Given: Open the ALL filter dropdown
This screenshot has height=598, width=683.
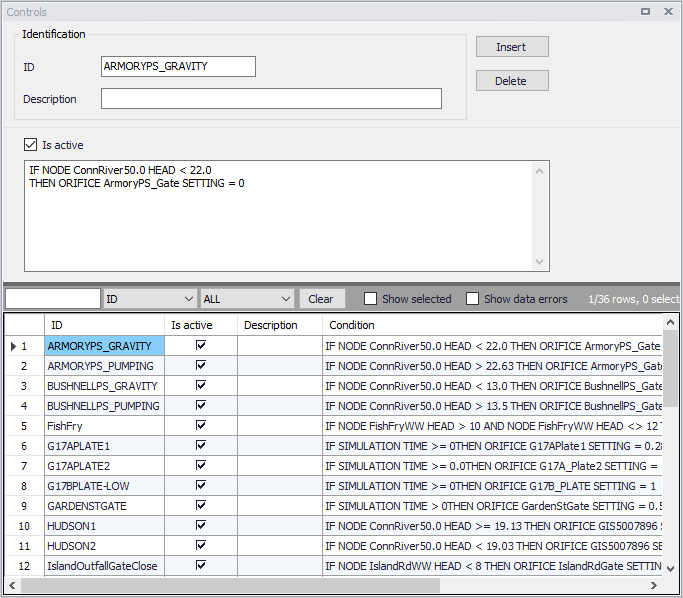Looking at the screenshot, I should [246, 299].
